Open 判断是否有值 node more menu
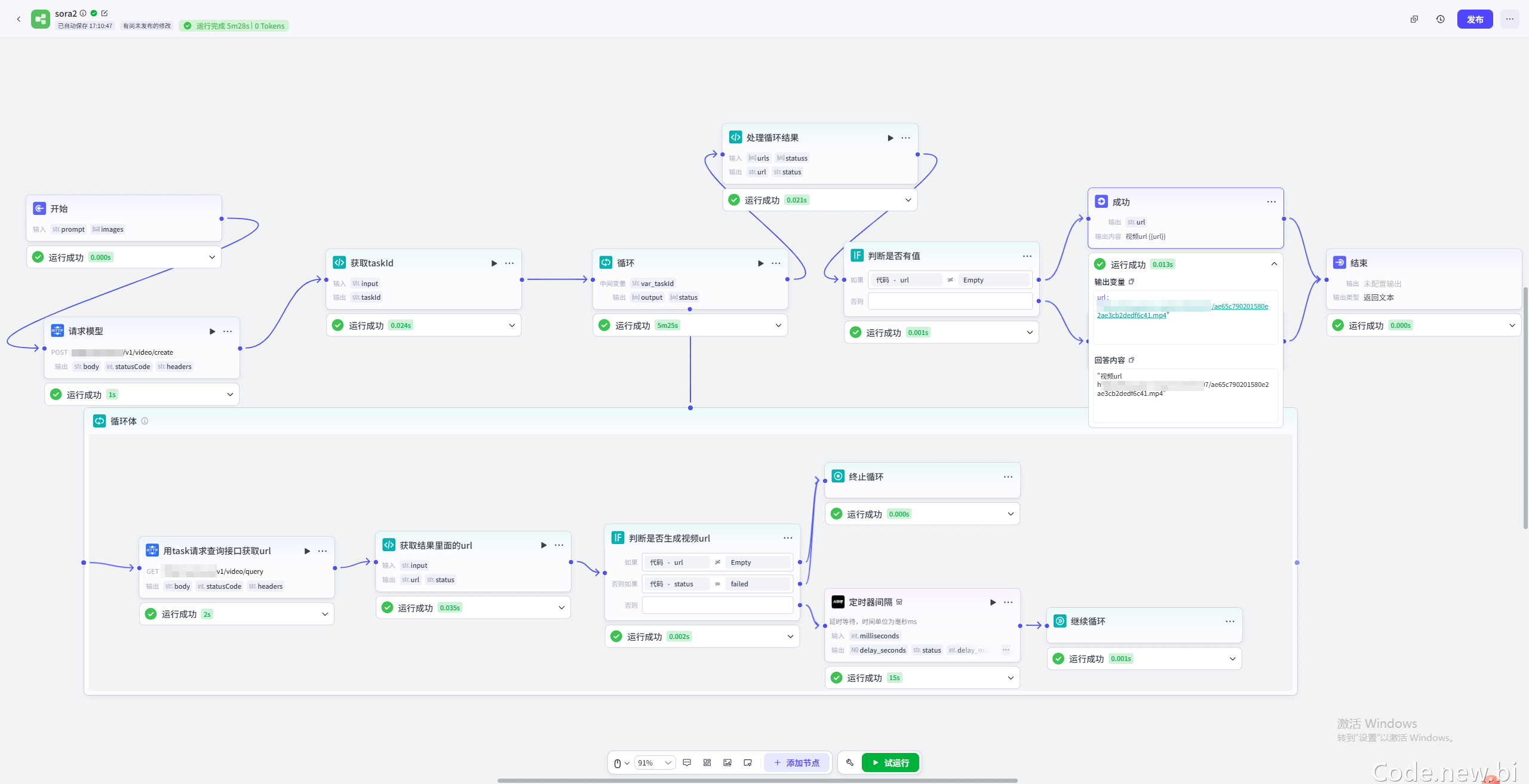Viewport: 1529px width, 784px height. (1027, 256)
